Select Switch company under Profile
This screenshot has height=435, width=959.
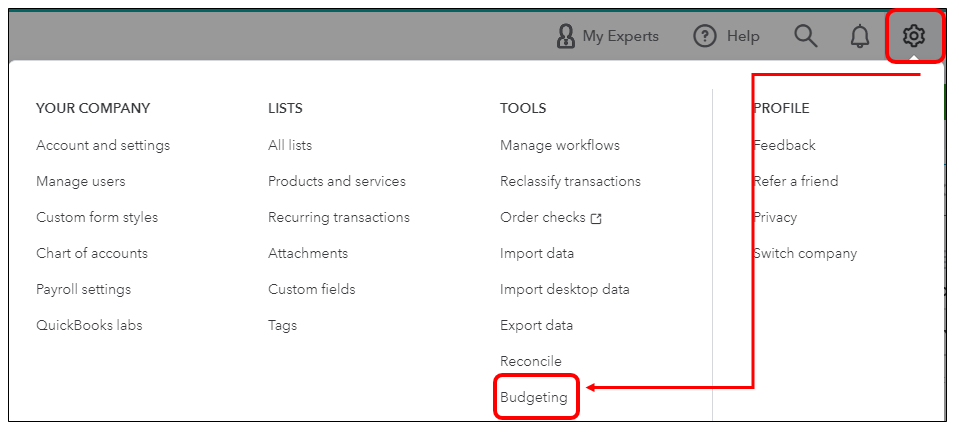805,253
